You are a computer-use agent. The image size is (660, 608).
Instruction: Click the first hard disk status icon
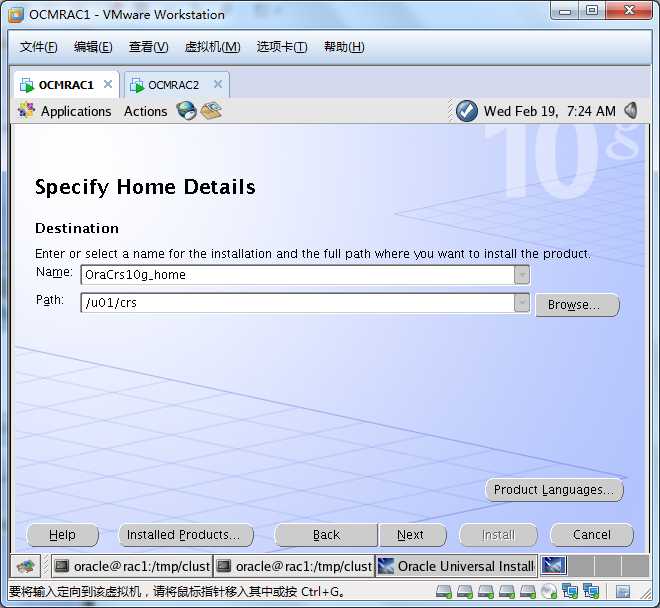tap(444, 592)
